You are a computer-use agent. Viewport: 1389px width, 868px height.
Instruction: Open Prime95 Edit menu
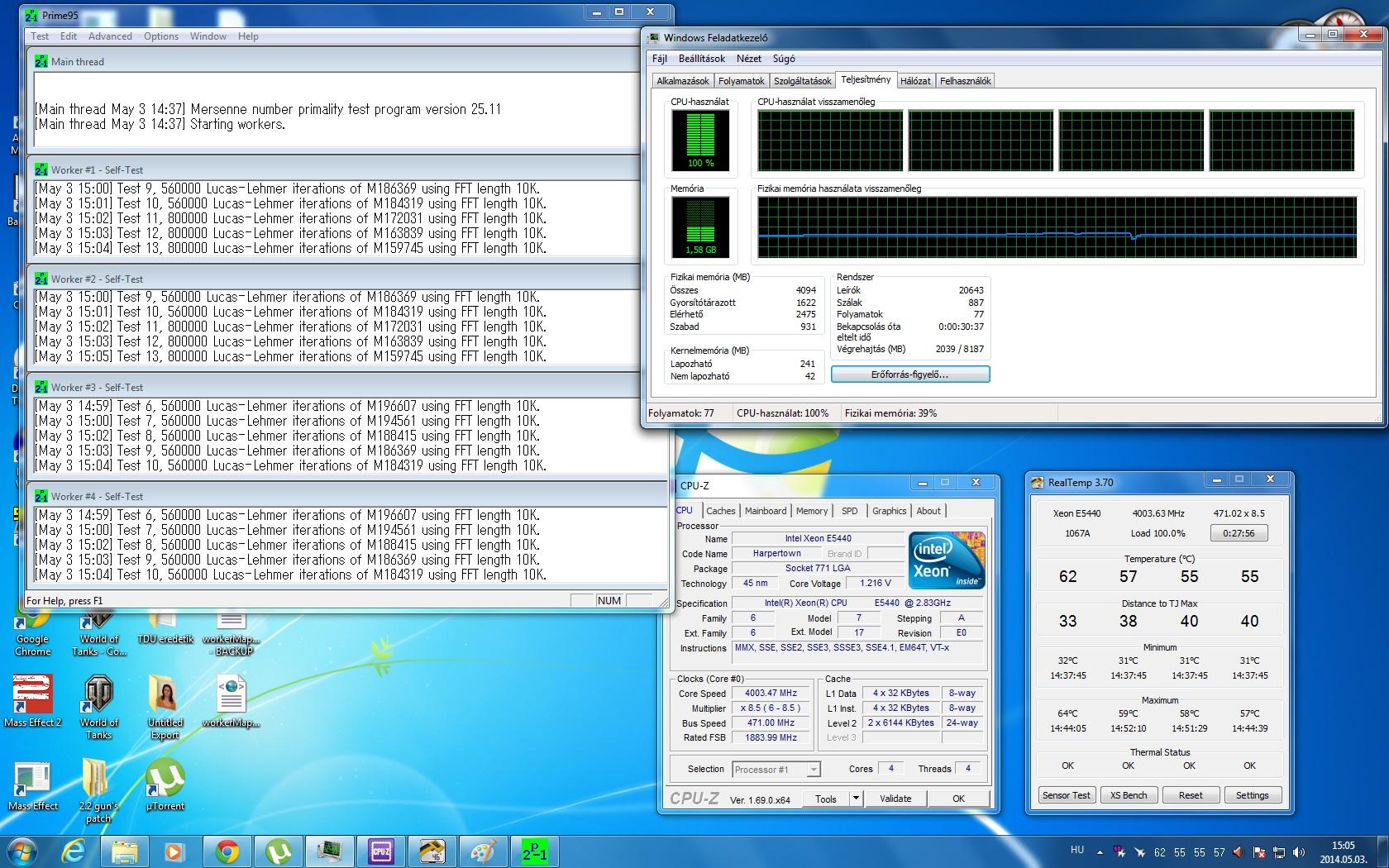pyautogui.click(x=69, y=36)
